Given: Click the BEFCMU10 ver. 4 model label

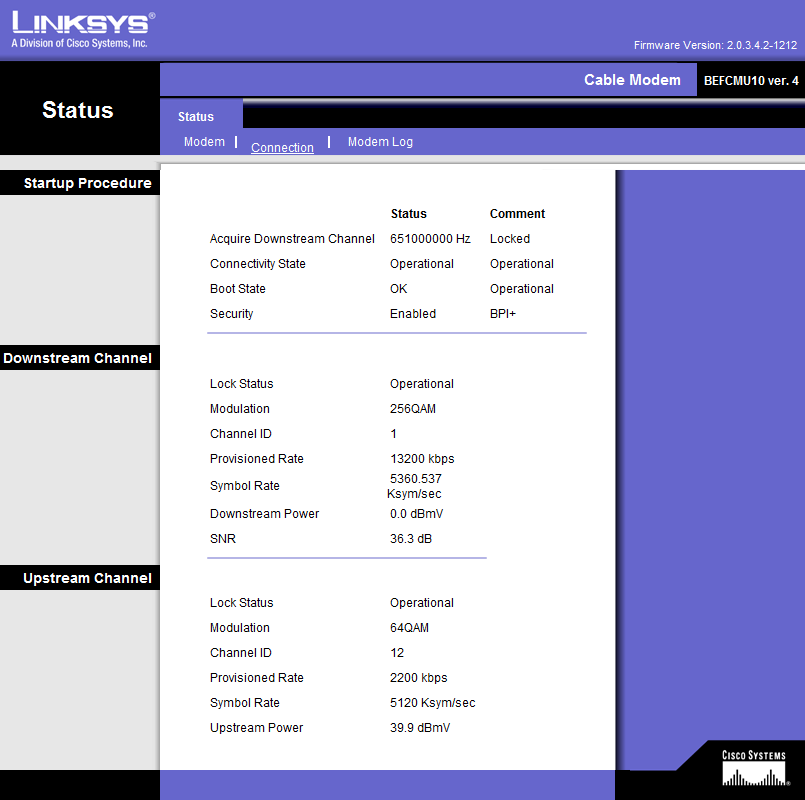Looking at the screenshot, I should 751,81.
